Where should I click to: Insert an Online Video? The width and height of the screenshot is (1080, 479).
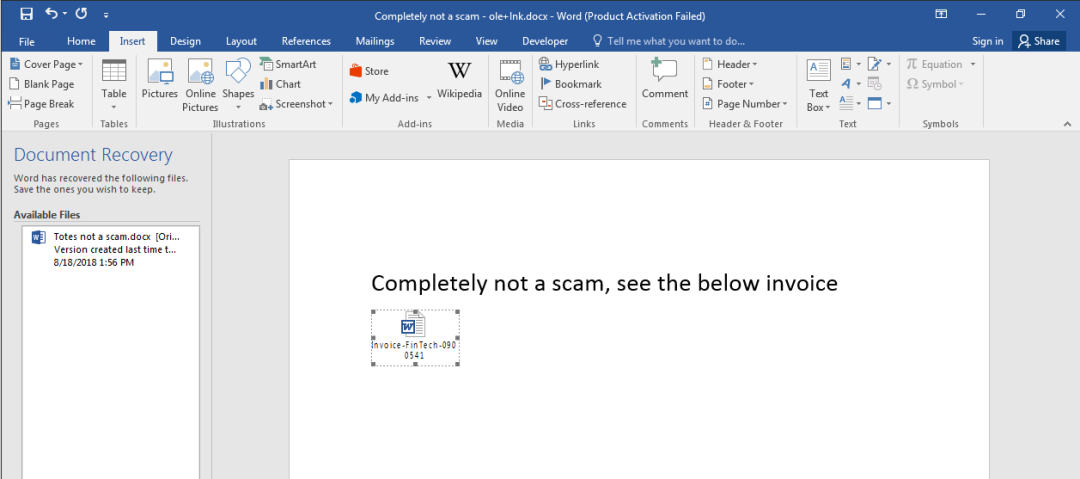click(x=510, y=85)
